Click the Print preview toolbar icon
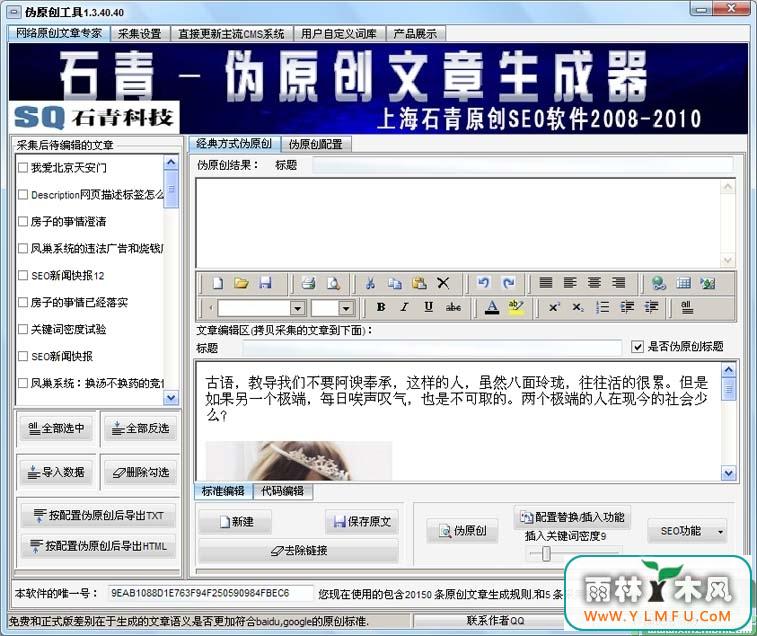 tap(333, 283)
